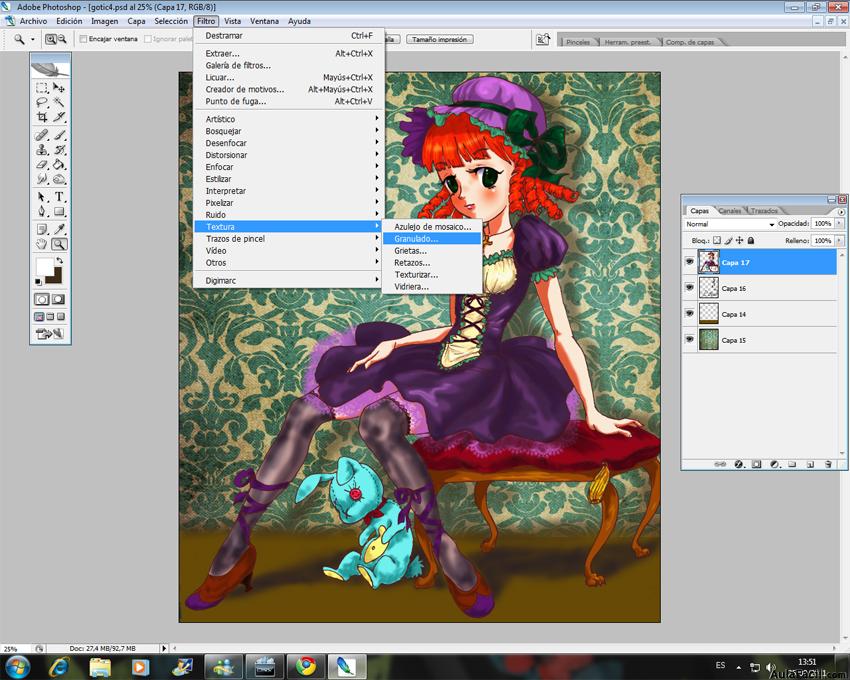Reset default foreground and background colors
The height and width of the screenshot is (680, 850).
38,281
